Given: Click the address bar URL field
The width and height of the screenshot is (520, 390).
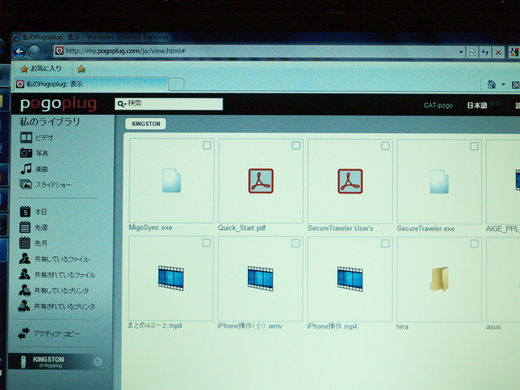Looking at the screenshot, I should point(257,51).
